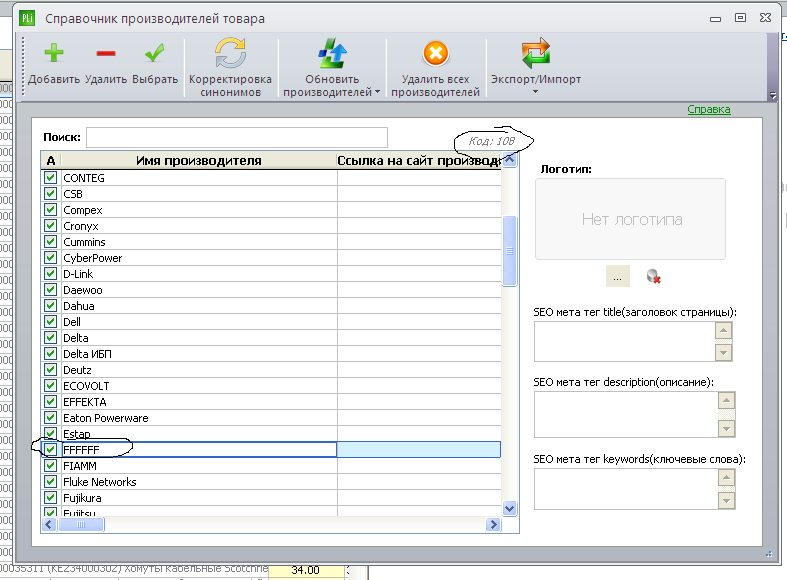The width and height of the screenshot is (787, 580).
Task: Disable the D-Link checkbox
Action: (50, 274)
